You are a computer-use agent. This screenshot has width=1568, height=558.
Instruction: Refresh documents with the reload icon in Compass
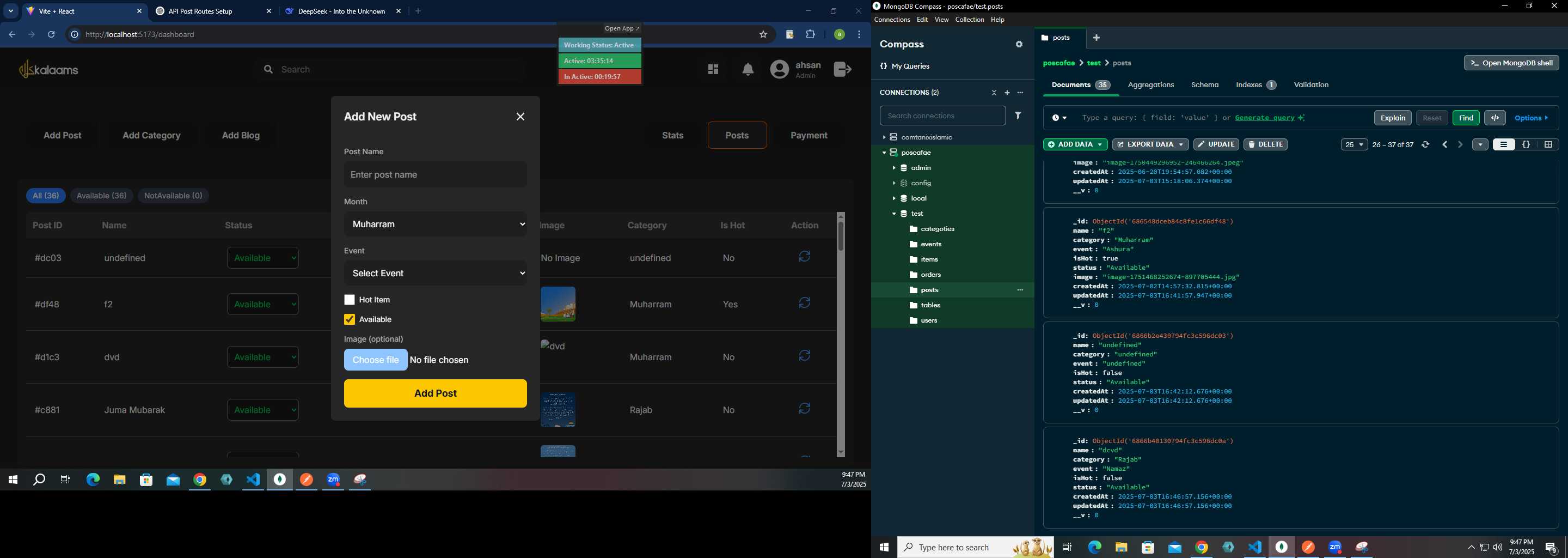click(x=1425, y=144)
